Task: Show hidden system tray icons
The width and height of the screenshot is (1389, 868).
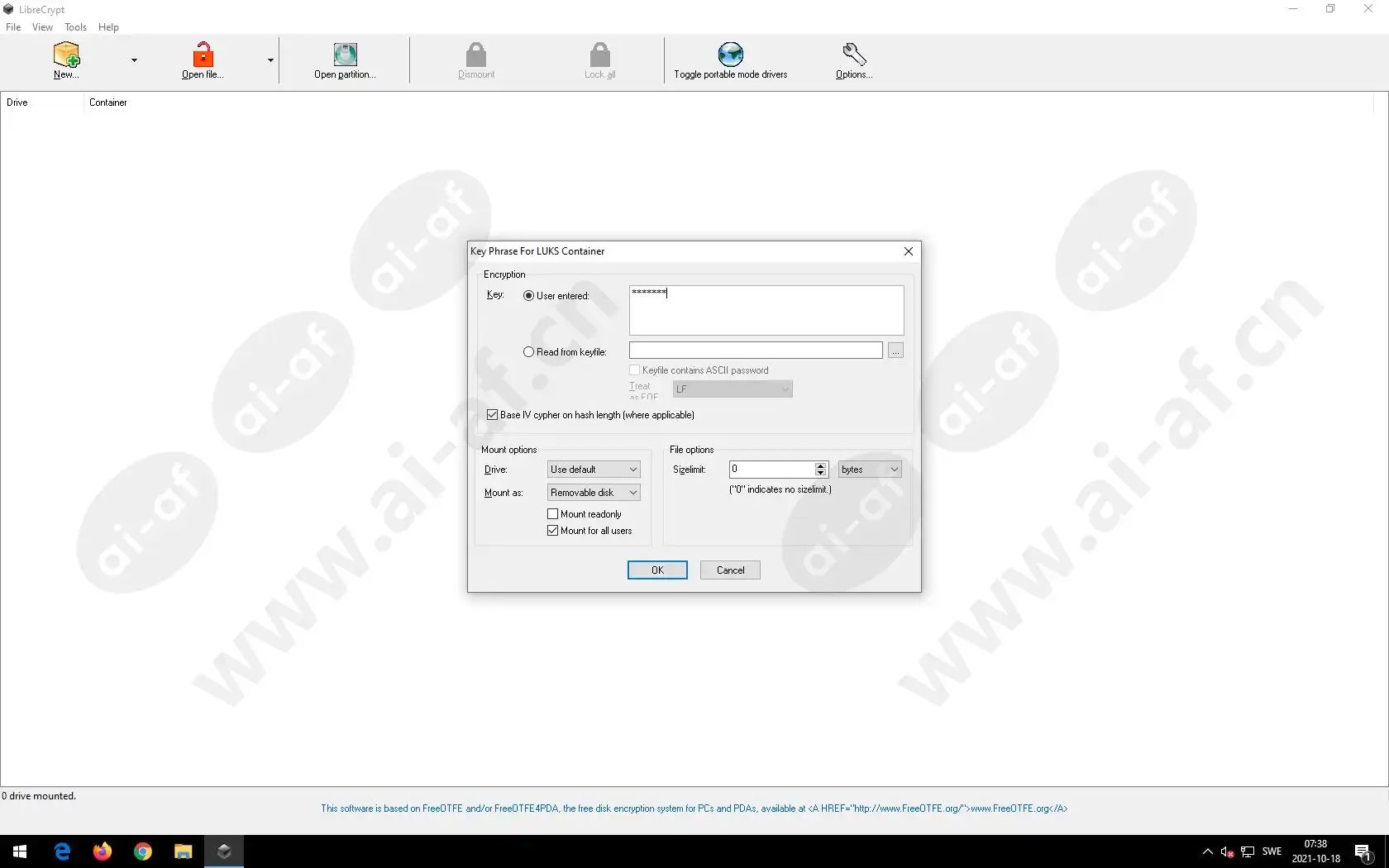Action: tap(1207, 851)
